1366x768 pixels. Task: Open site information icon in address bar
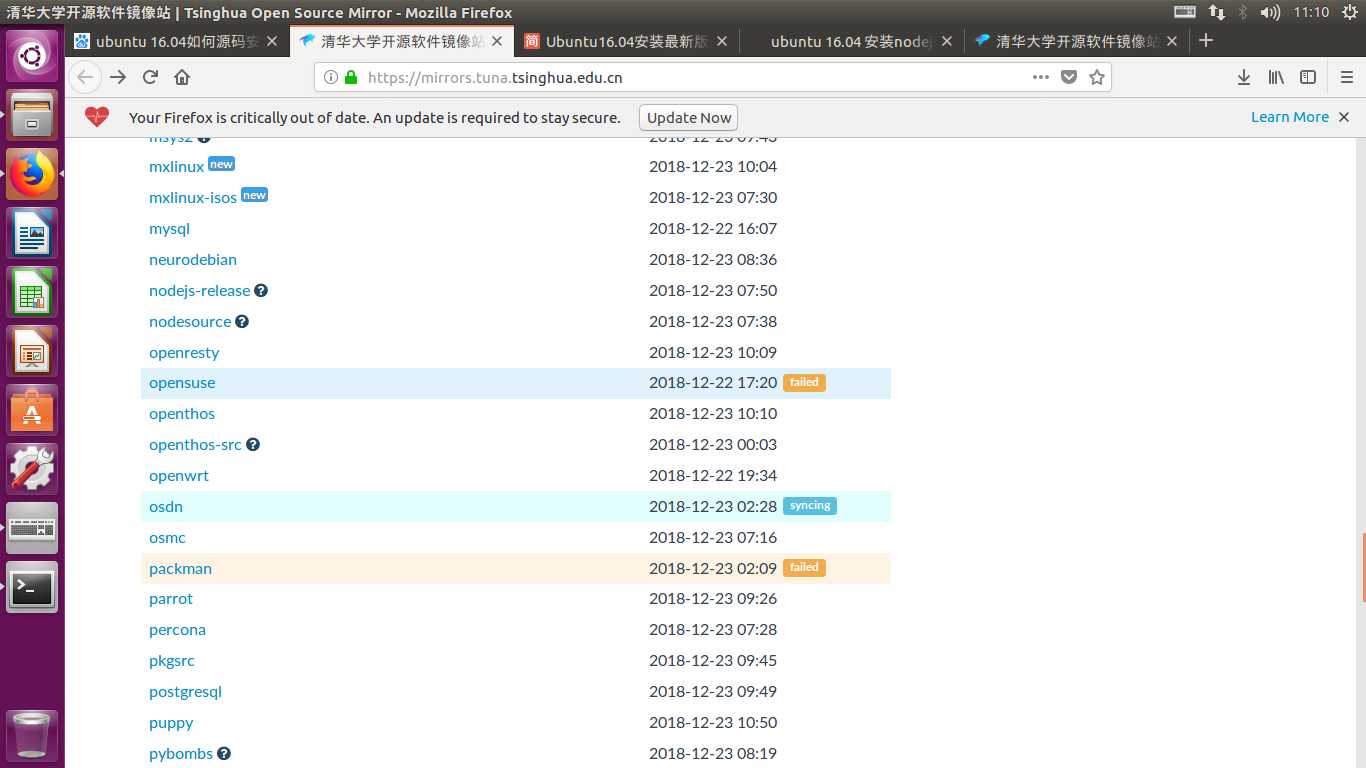[x=332, y=77]
